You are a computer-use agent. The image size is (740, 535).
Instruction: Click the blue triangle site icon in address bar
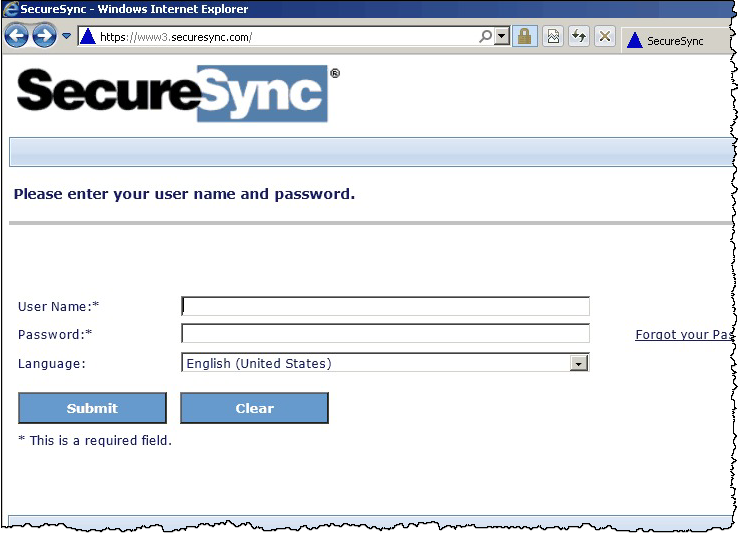point(88,36)
